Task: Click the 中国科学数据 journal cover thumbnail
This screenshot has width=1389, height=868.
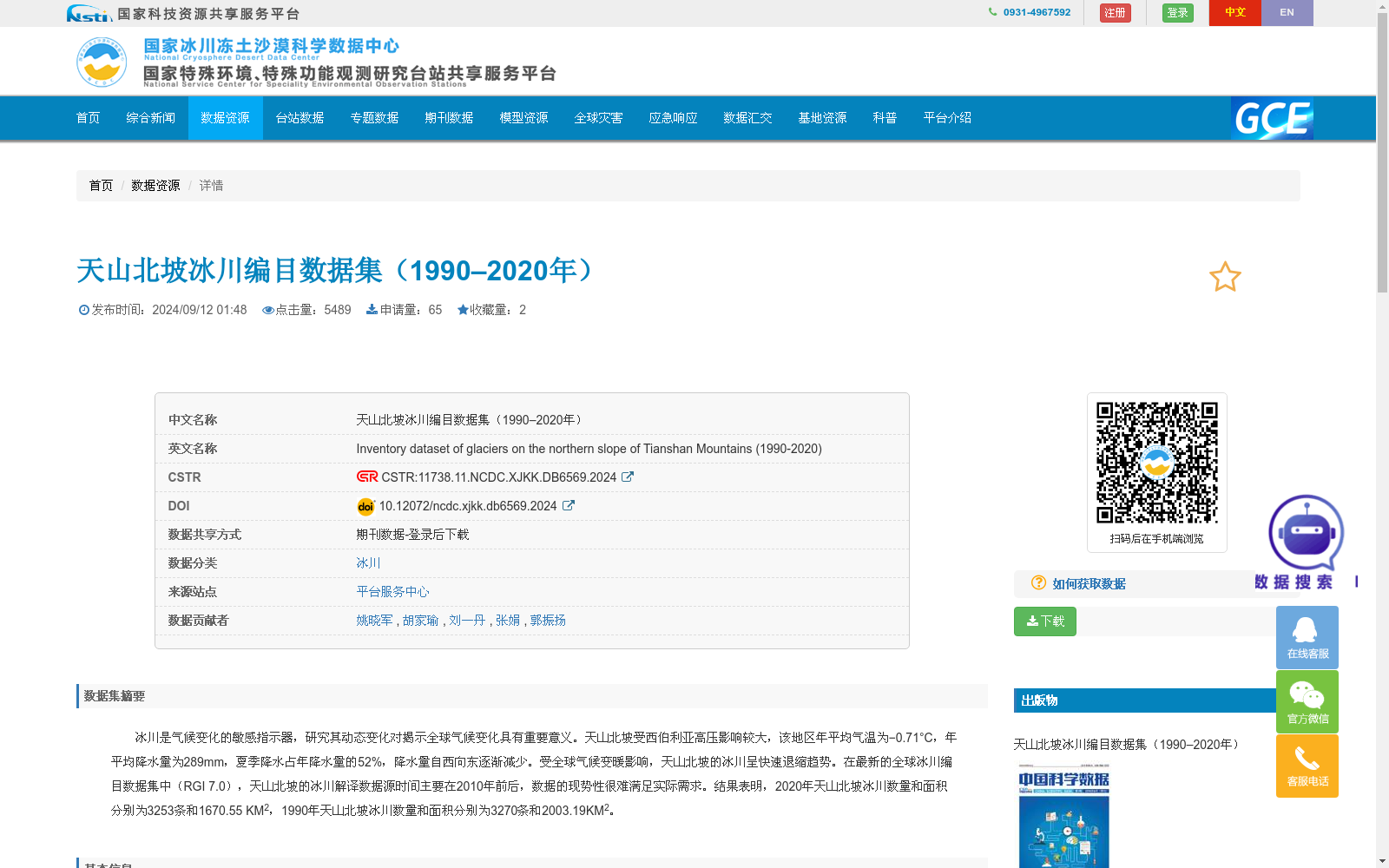Action: (x=1064, y=816)
